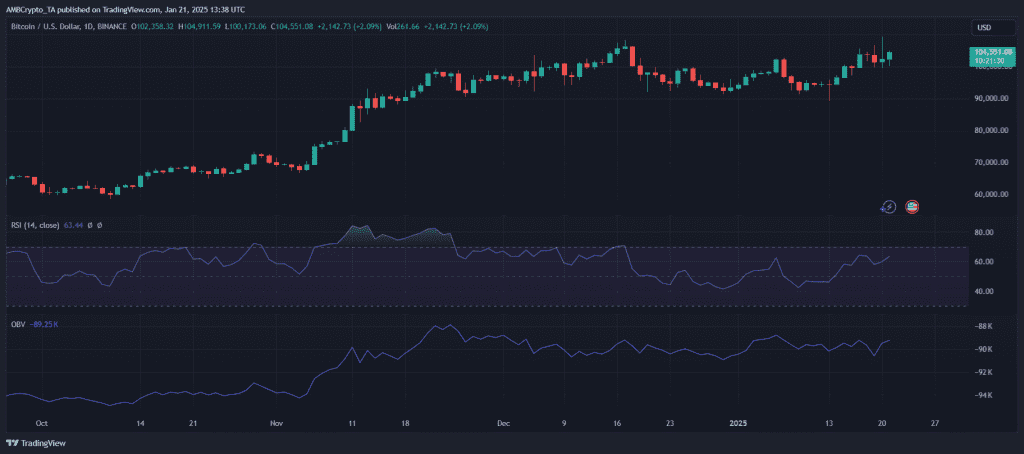
Task: Click the '27' date label on time axis
Action: click(935, 423)
